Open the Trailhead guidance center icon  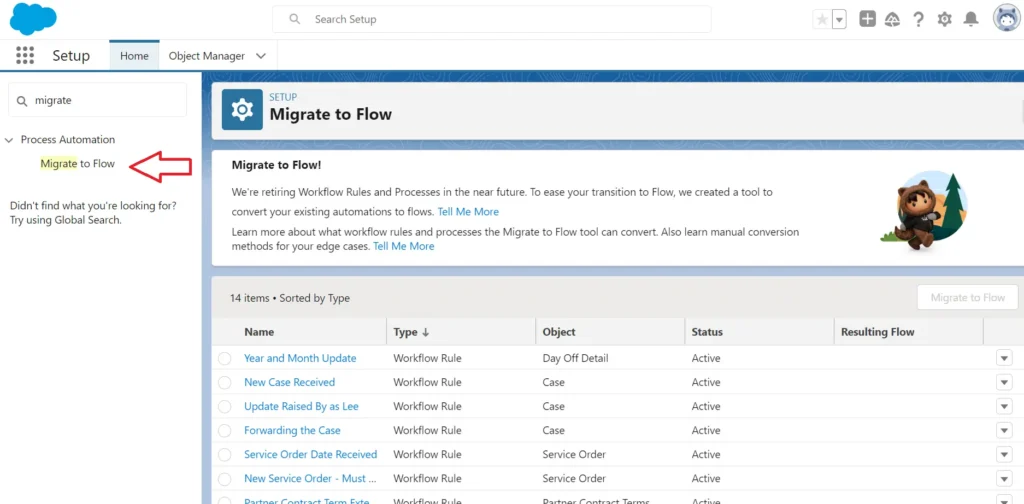892,20
